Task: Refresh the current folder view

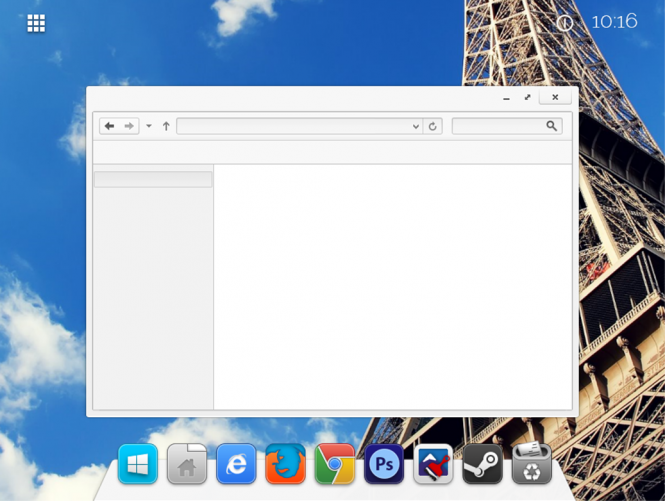Action: pos(433,126)
